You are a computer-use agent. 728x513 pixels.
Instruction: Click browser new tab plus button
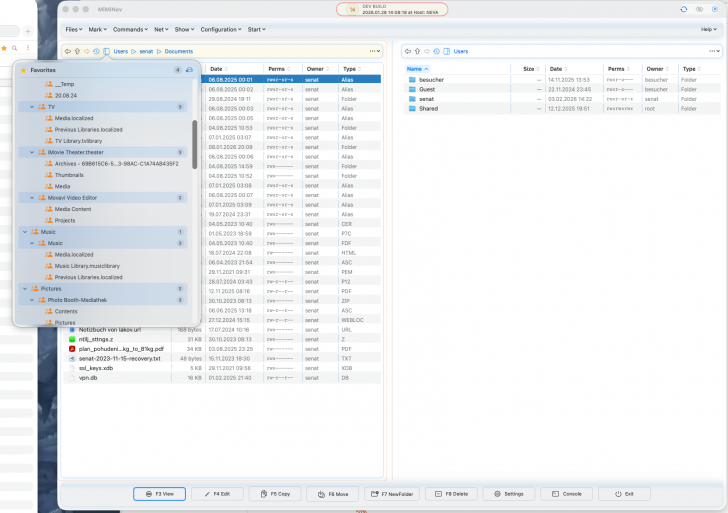pos(28,32)
